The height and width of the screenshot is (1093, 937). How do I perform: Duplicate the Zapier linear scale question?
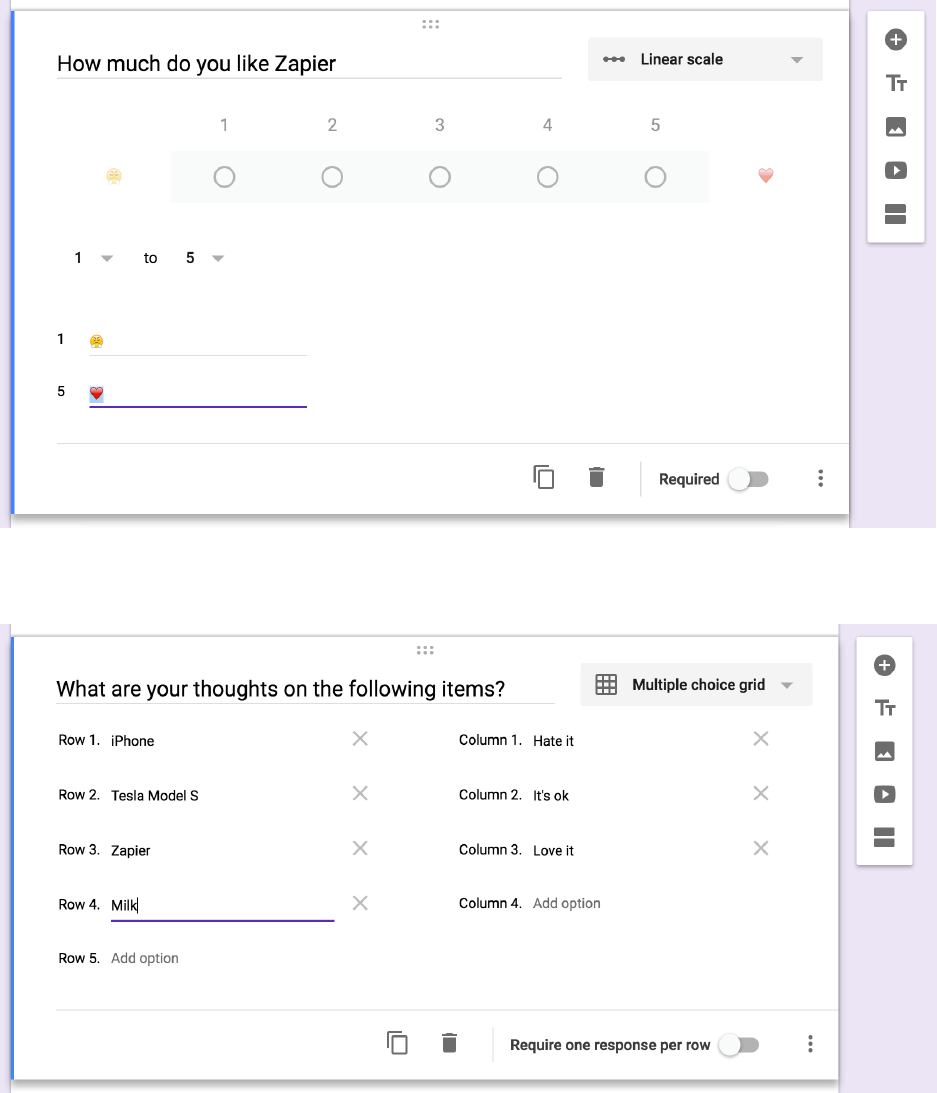(544, 478)
